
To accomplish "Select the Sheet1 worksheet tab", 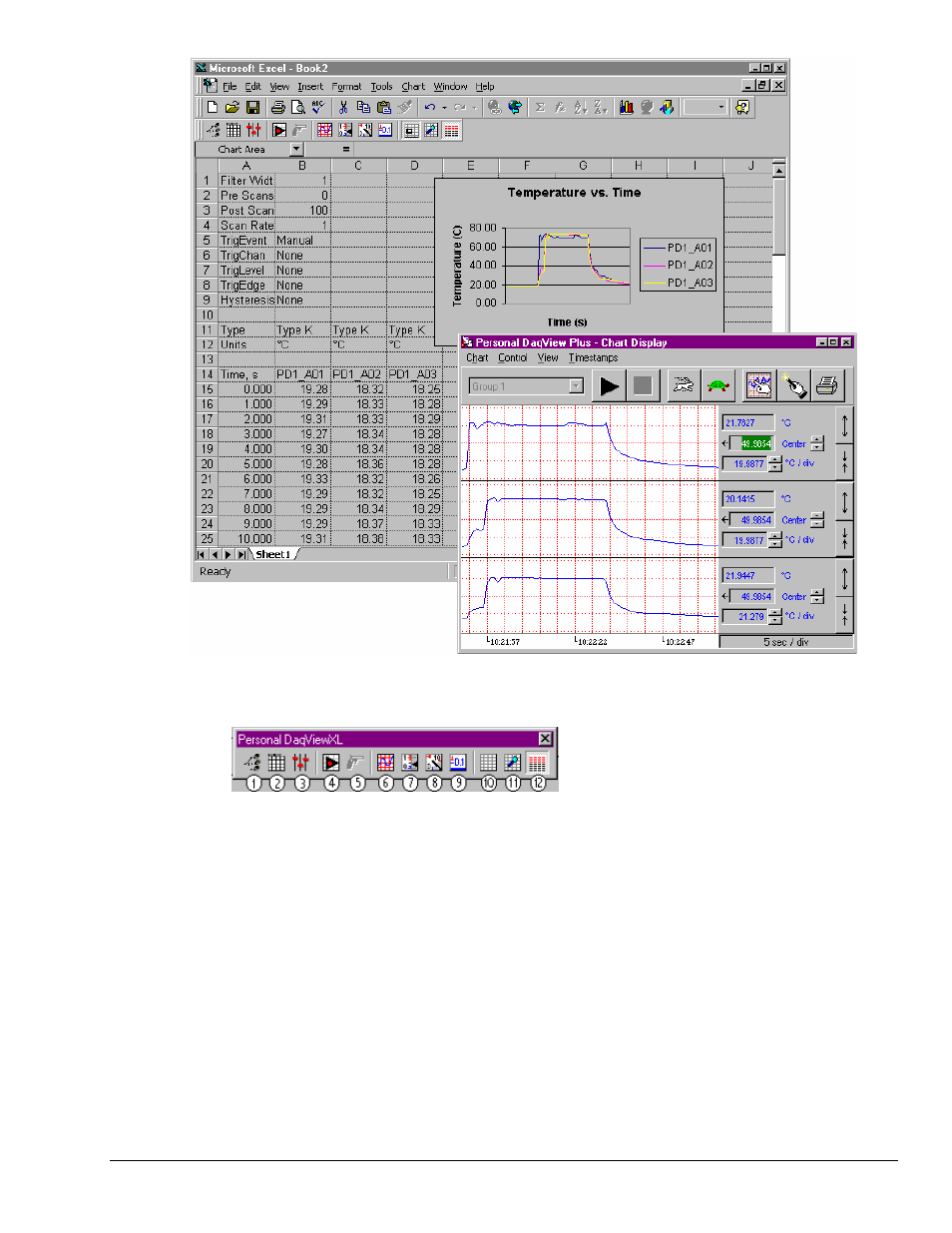I will pos(273,554).
